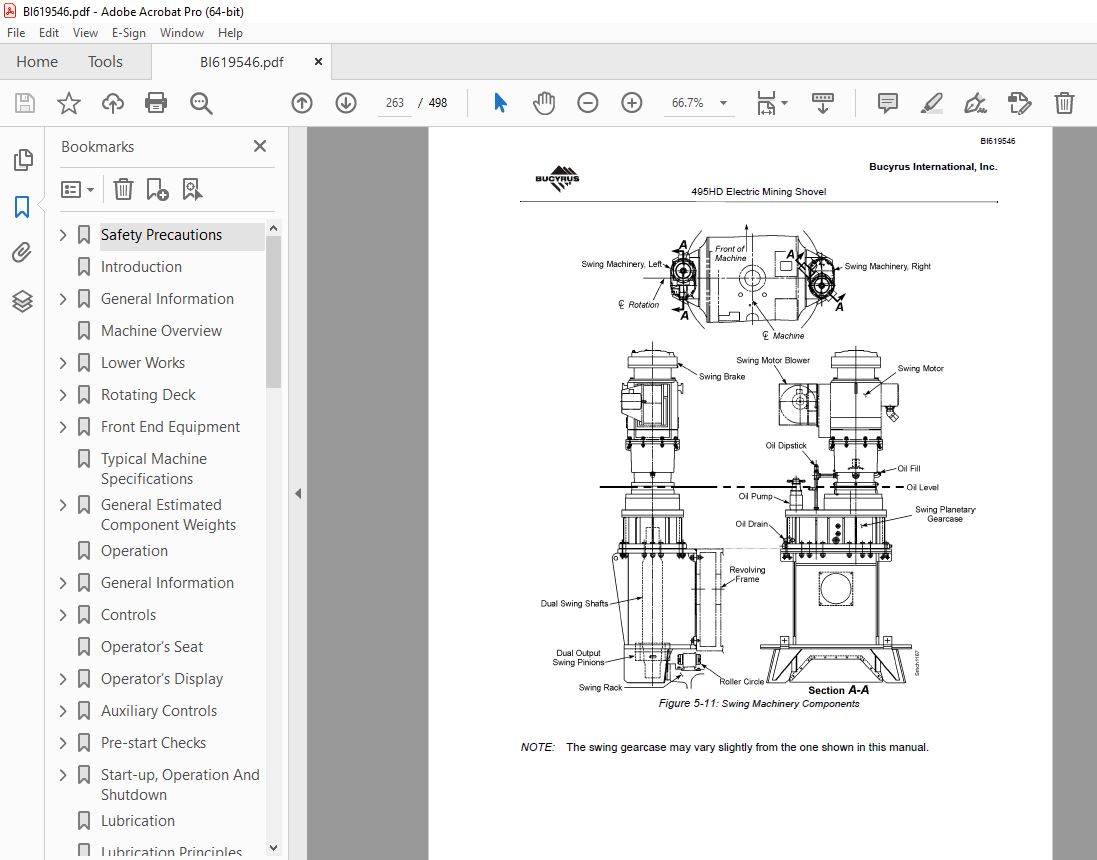Expand the Auxiliary Controls bookmark
Screen dimensions: 1097x860
pos(63,711)
